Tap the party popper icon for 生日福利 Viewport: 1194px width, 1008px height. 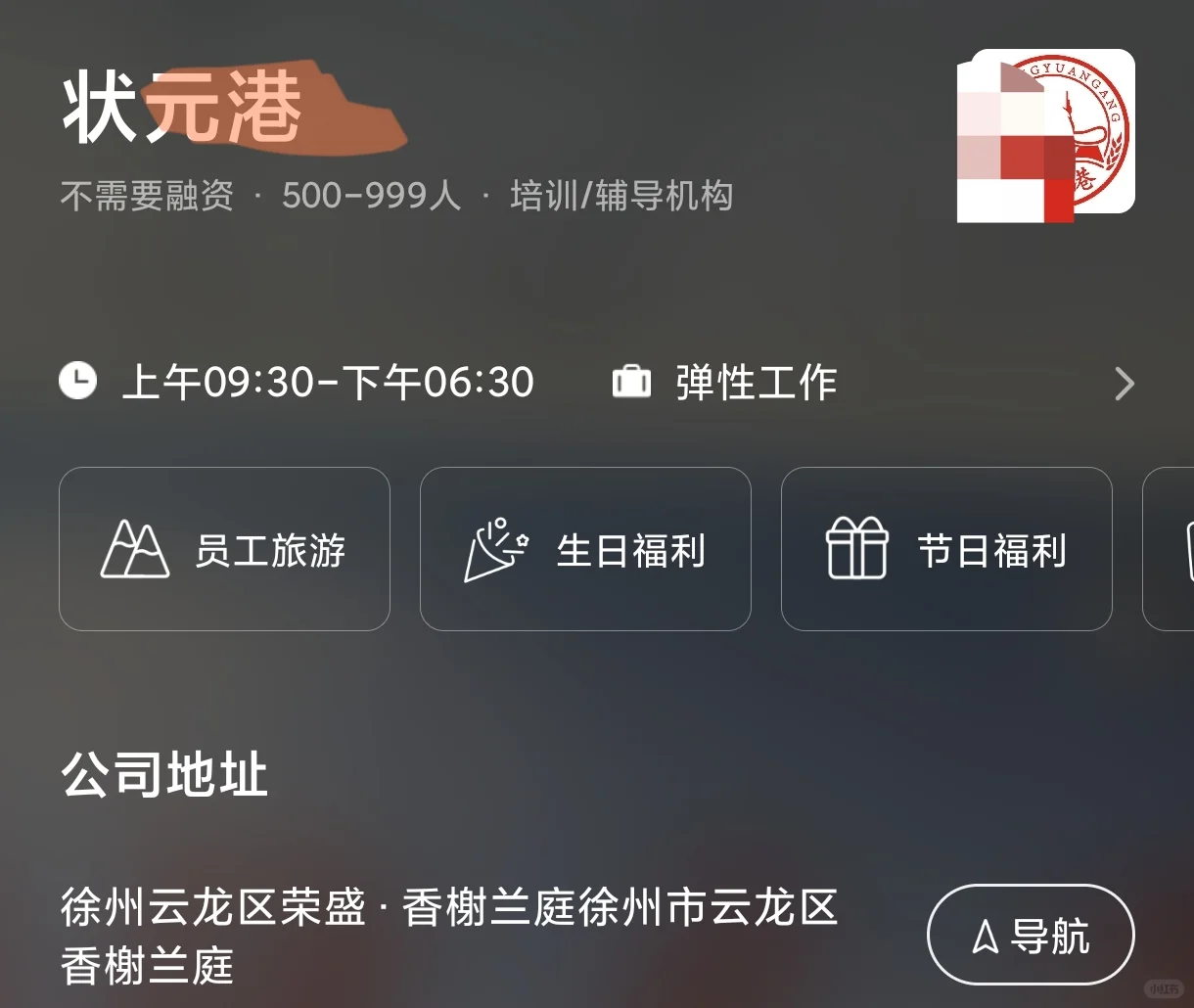click(495, 550)
